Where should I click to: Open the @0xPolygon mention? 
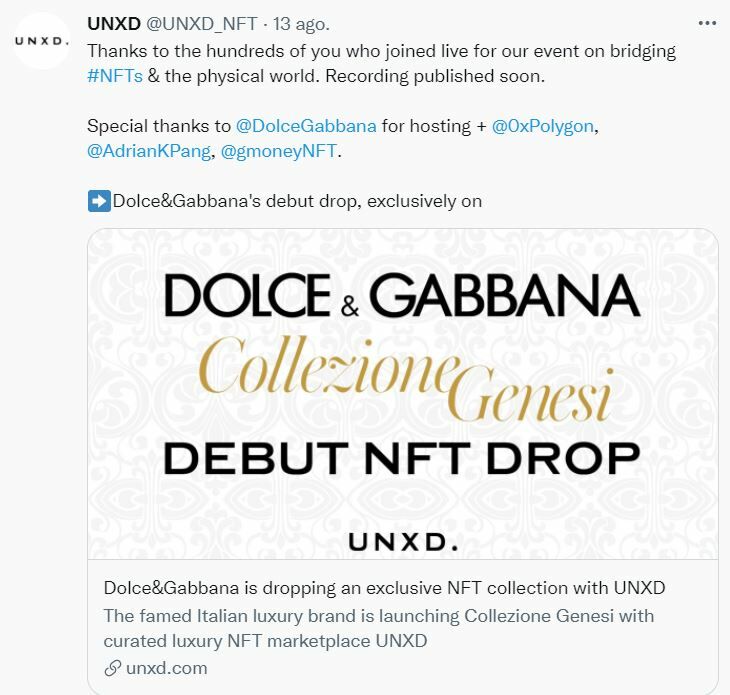[x=548, y=126]
